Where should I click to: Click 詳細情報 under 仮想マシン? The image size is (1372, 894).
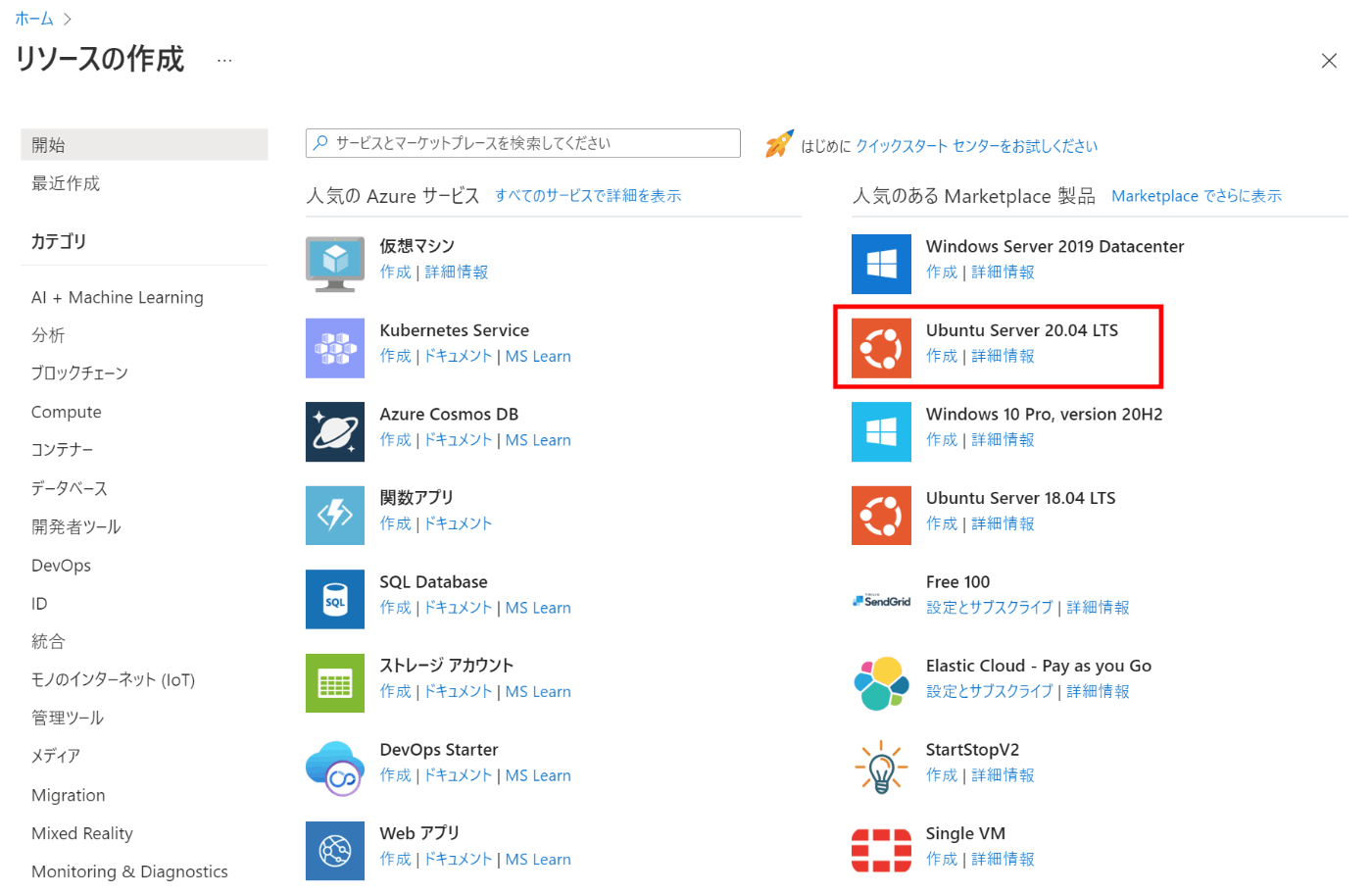pyautogui.click(x=457, y=272)
